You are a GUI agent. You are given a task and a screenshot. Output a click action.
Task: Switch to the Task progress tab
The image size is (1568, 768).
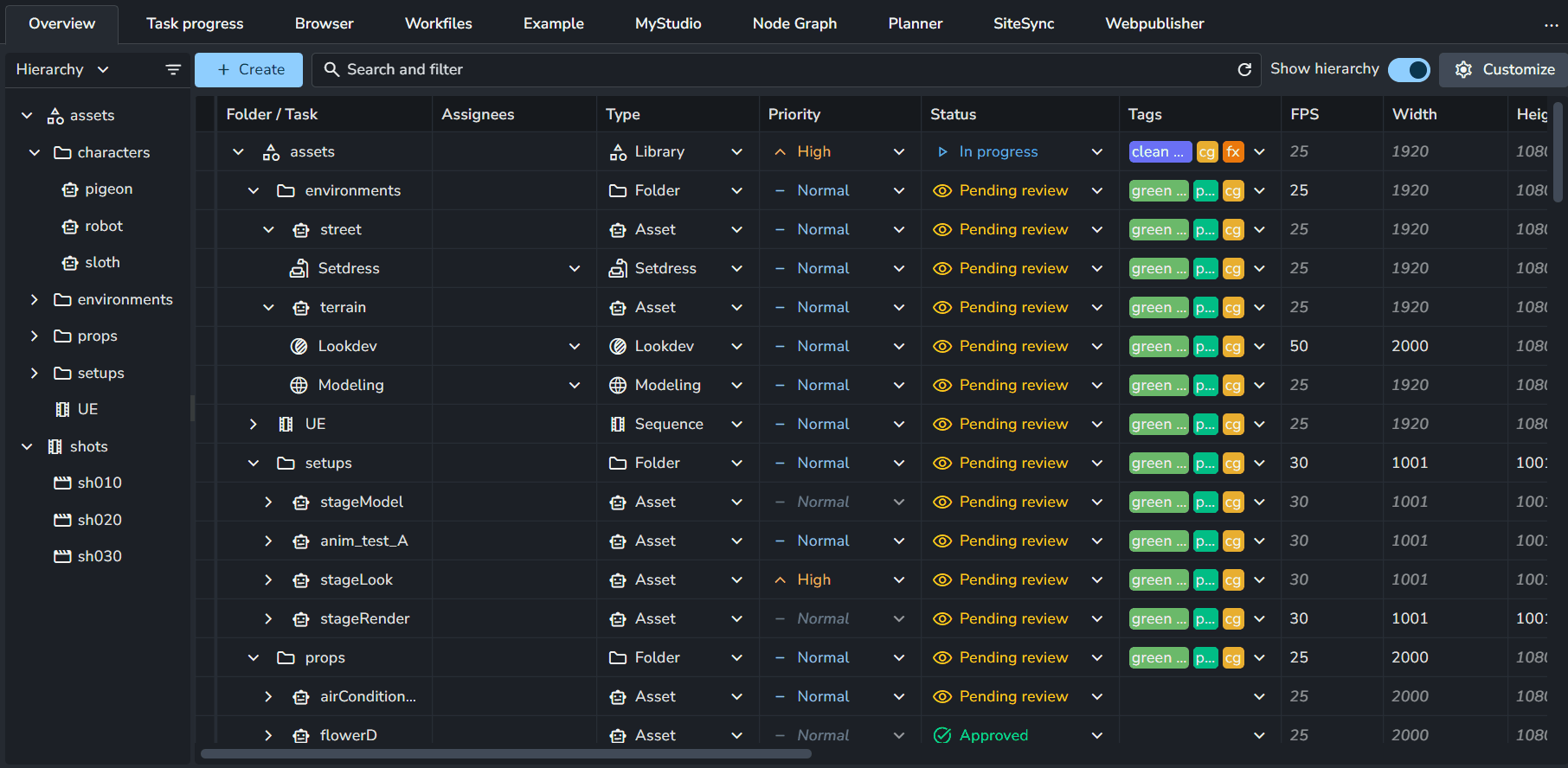click(x=195, y=23)
